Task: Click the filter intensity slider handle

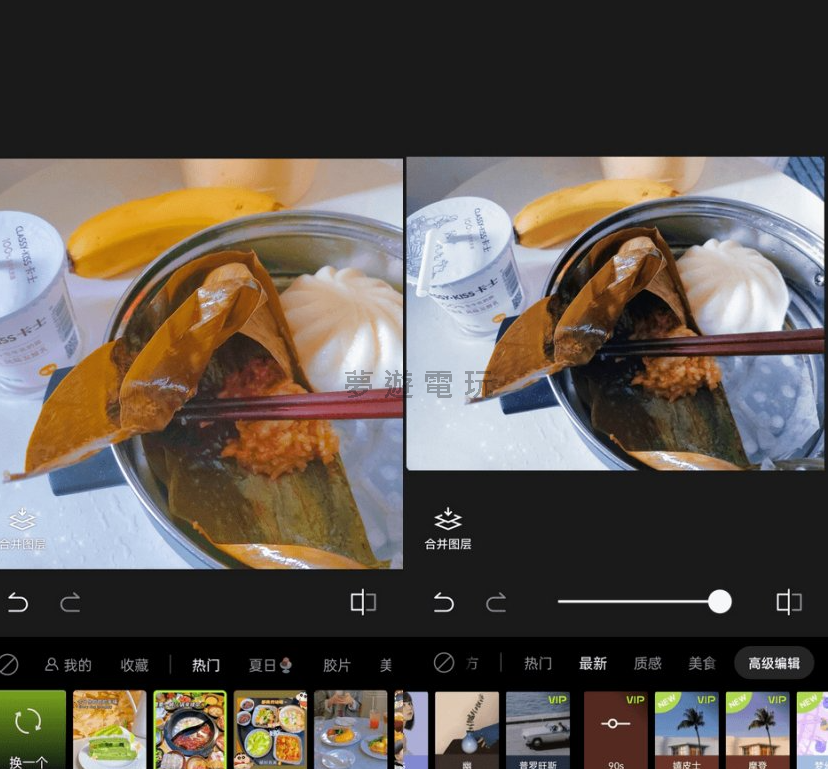Action: [x=719, y=601]
